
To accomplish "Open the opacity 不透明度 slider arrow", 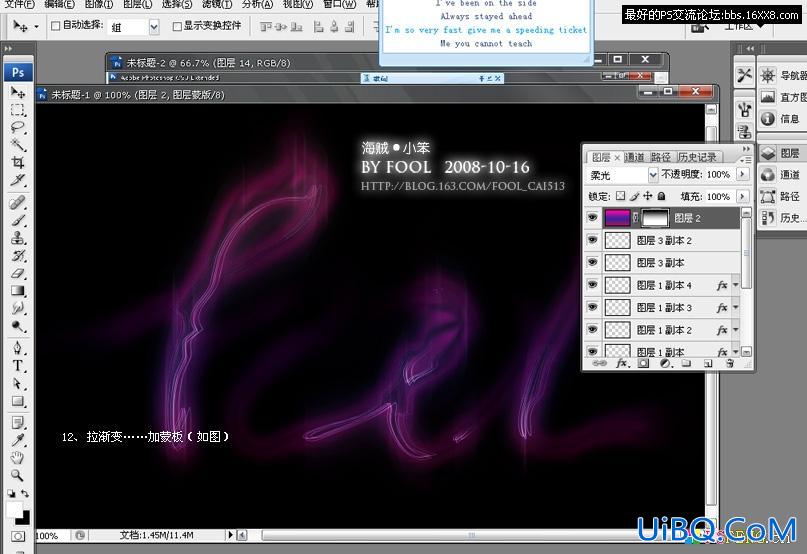I will tap(742, 175).
